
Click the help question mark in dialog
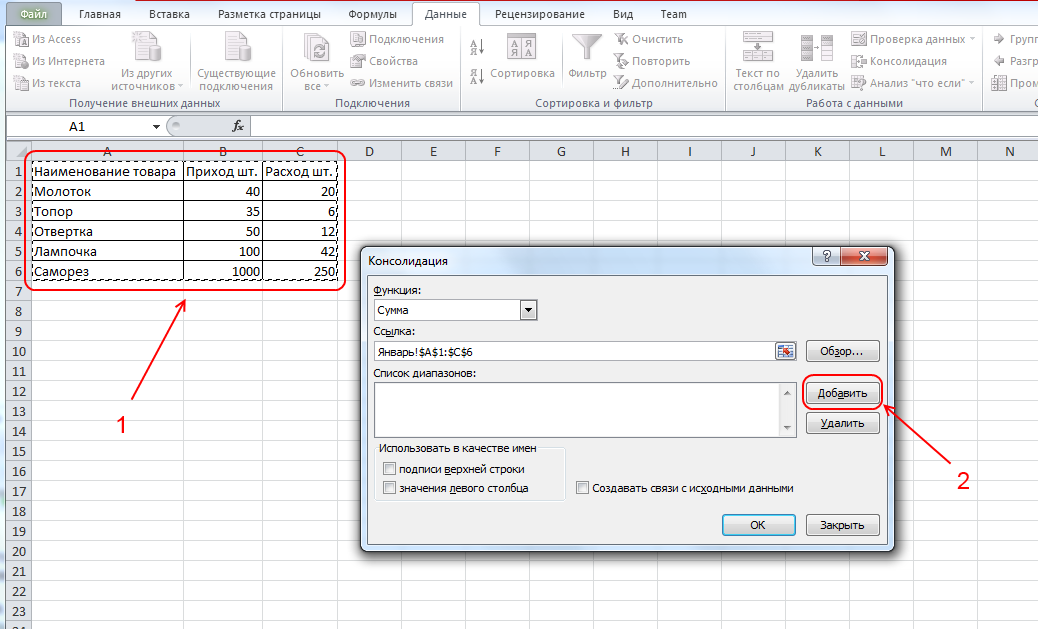tap(826, 256)
